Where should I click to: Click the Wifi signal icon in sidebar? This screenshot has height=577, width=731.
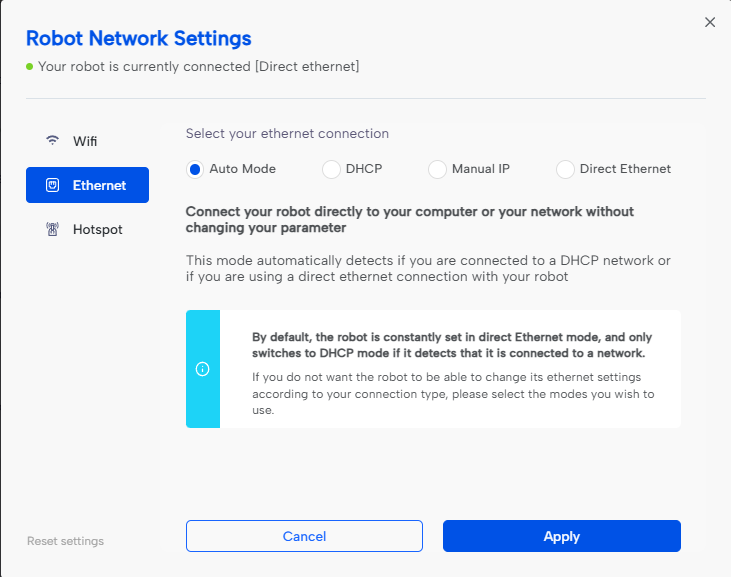(x=53, y=141)
